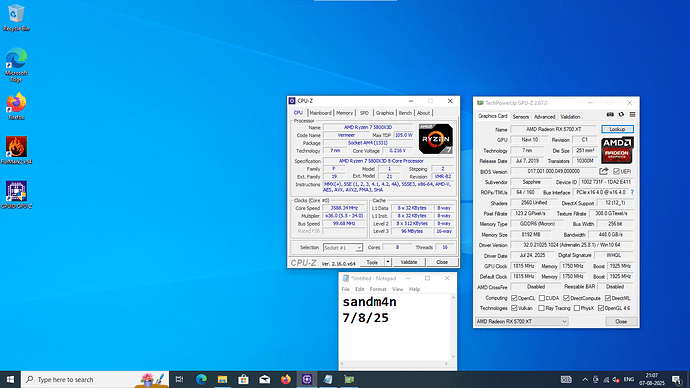This screenshot has height=388, width=690.
Task: Select the Microsoft Edge desktop shortcut
Action: pyautogui.click(x=16, y=65)
